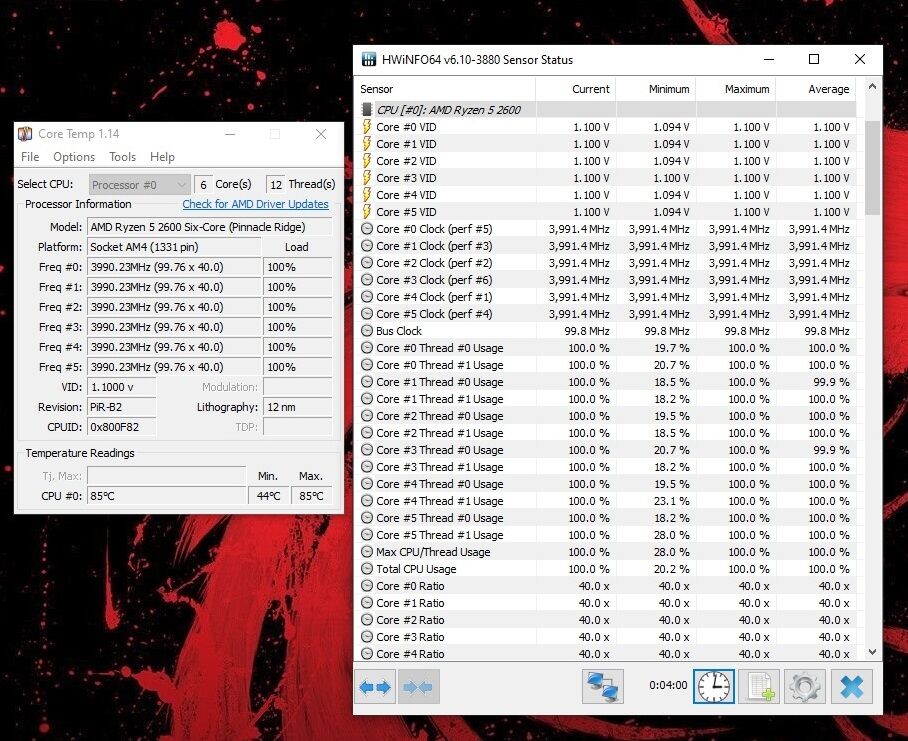
Task: Click the lightning icon beside Core #1 VID
Action: coord(367,144)
